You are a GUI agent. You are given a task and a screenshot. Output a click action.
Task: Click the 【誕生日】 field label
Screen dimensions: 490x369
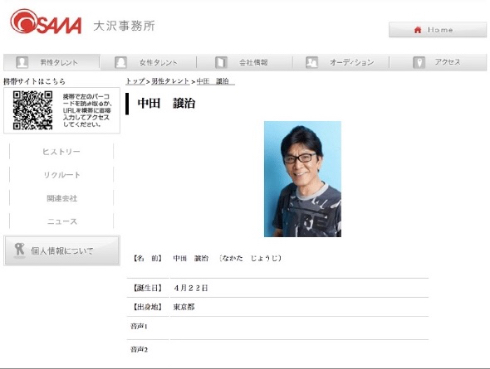(147, 288)
